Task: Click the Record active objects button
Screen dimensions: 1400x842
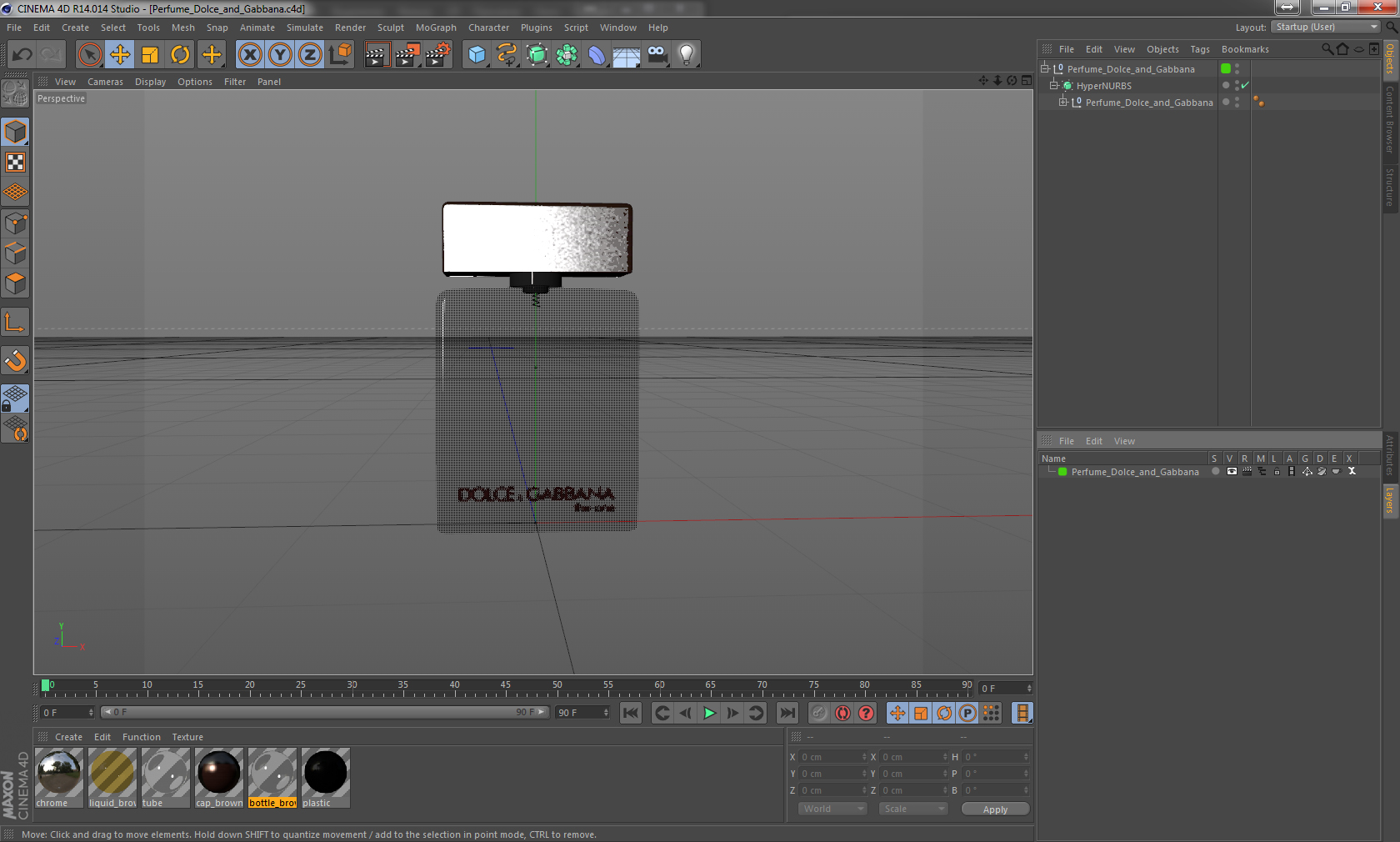Action: point(819,713)
